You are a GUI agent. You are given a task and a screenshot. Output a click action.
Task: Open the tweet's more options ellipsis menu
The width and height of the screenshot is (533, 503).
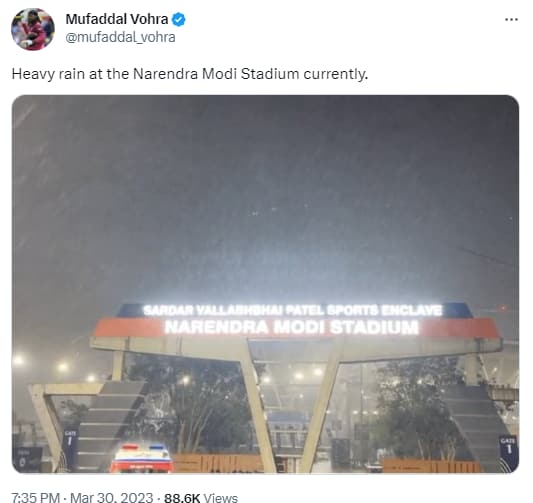(x=511, y=20)
